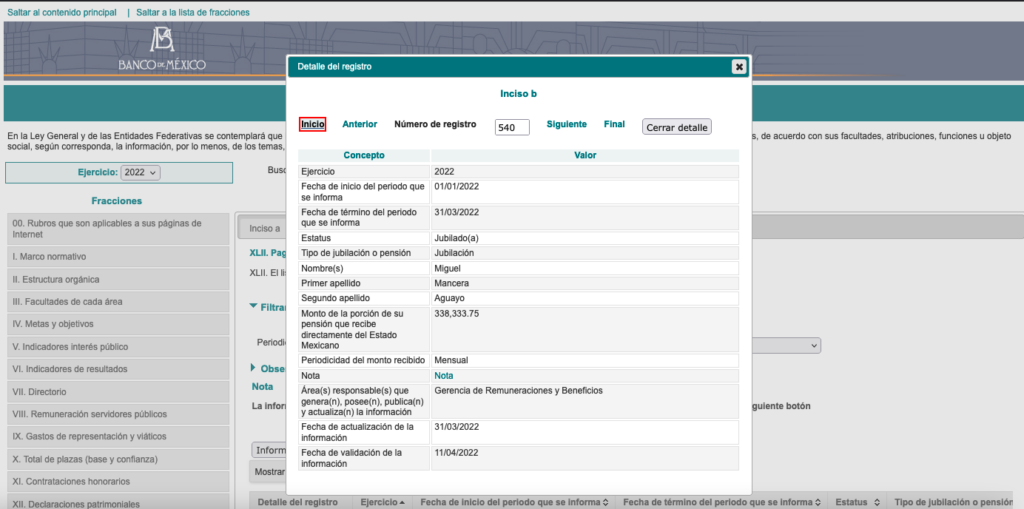The image size is (1024, 509).
Task: Click the Inciso b heading
Action: pyautogui.click(x=519, y=94)
